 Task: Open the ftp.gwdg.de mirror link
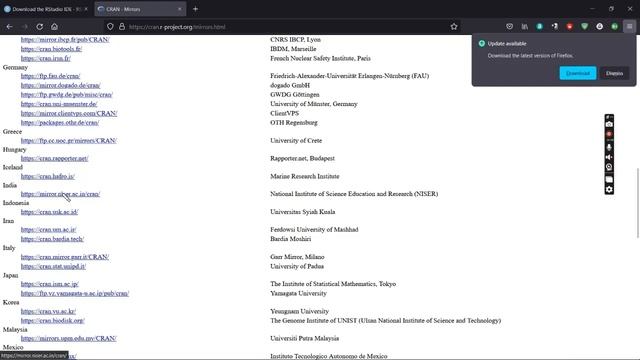pyautogui.click(x=67, y=95)
